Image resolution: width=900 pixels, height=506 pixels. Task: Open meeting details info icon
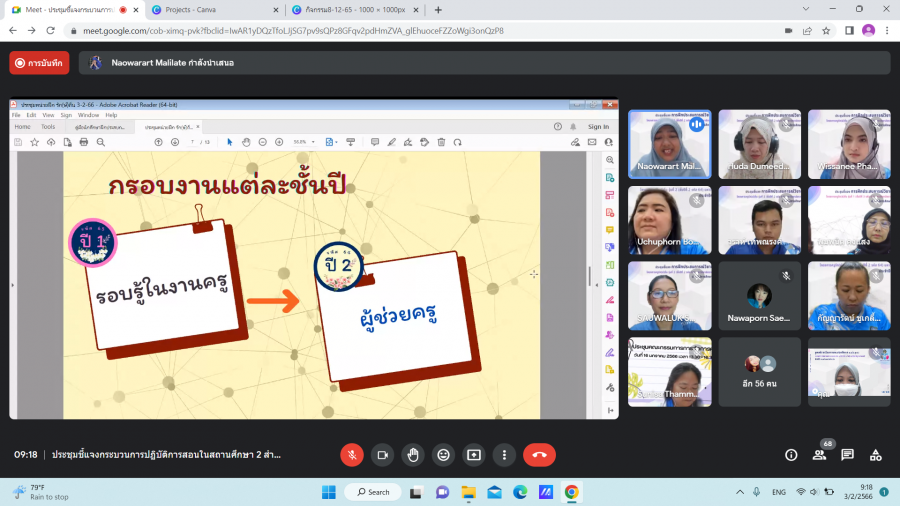[x=791, y=455]
